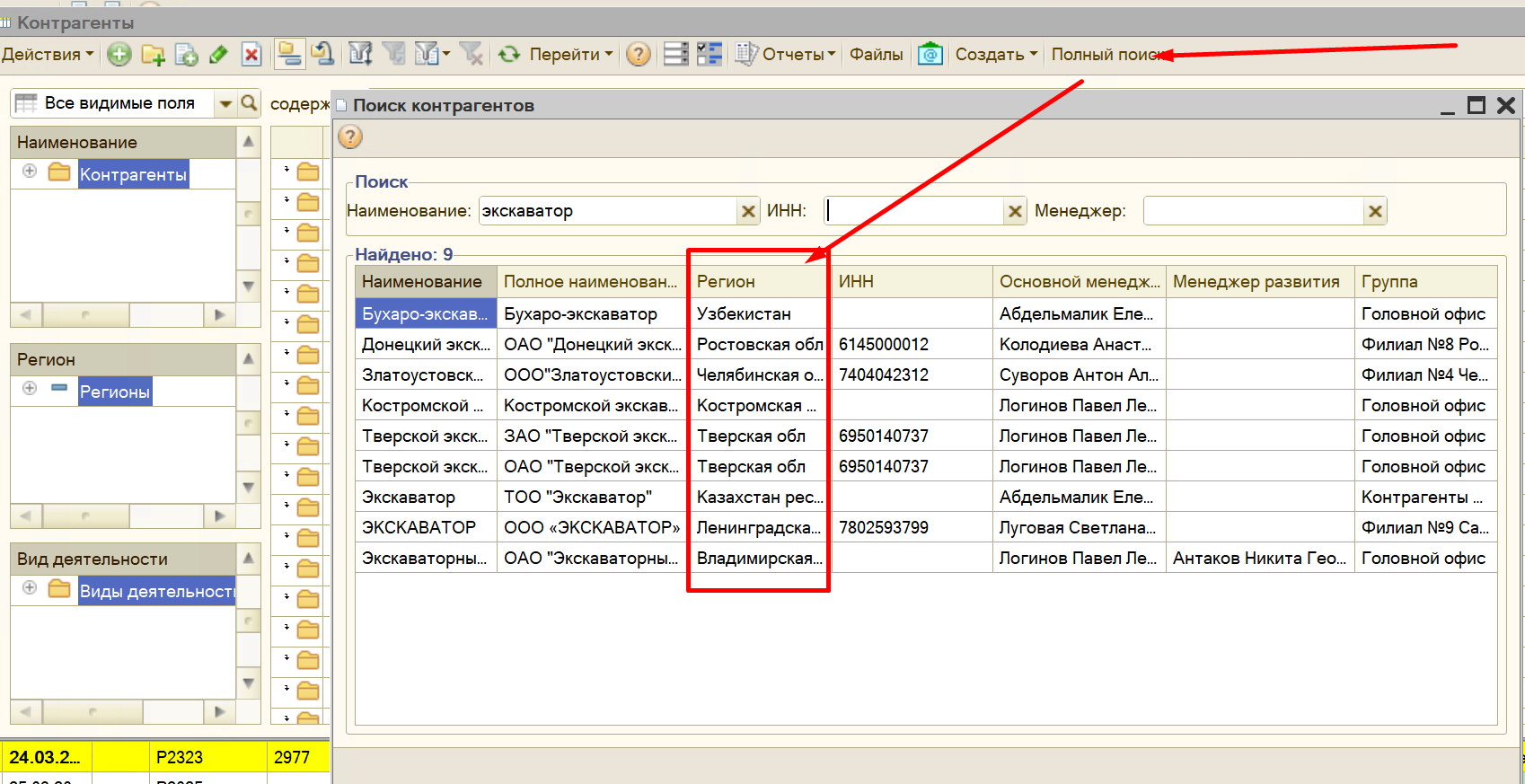The image size is (1525, 784).
Task: Click the yellow 2977 cell
Action: click(299, 757)
